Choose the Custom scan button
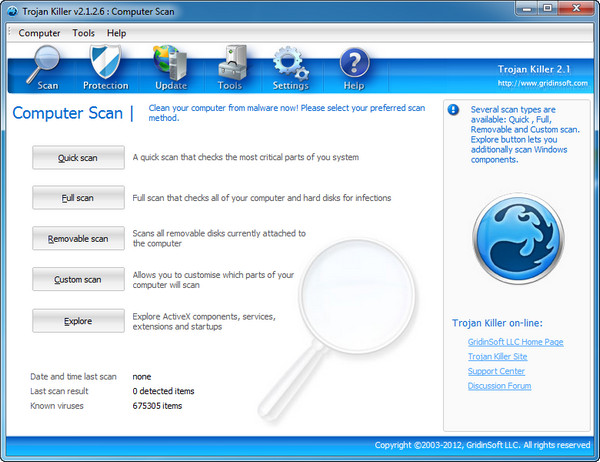 [78, 279]
